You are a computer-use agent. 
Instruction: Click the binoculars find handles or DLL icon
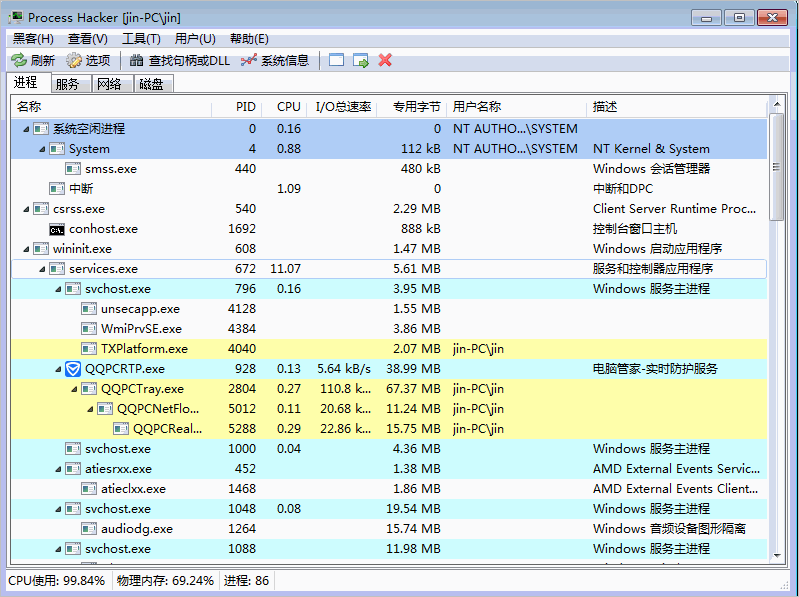click(x=136, y=60)
